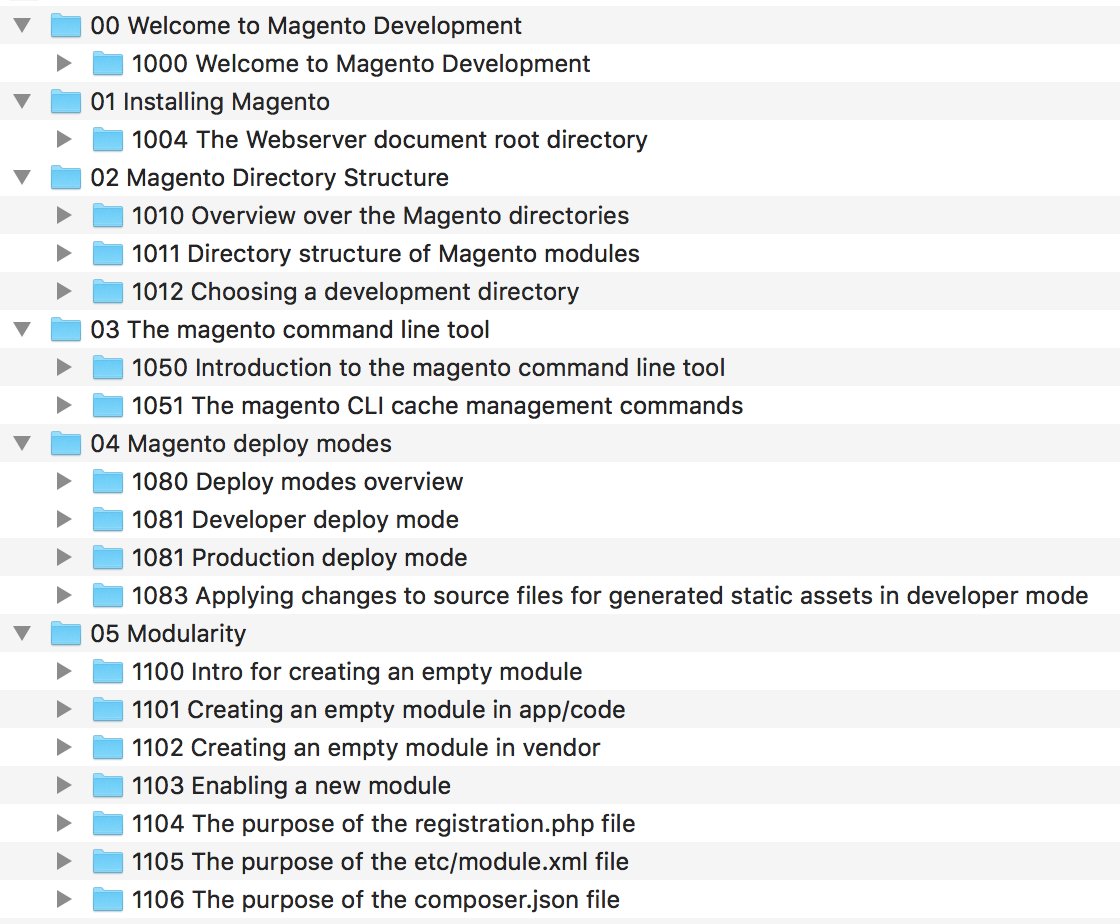Screen dimensions: 1120x924
Task: Select name '03 The magento command line tool'
Action: point(290,330)
